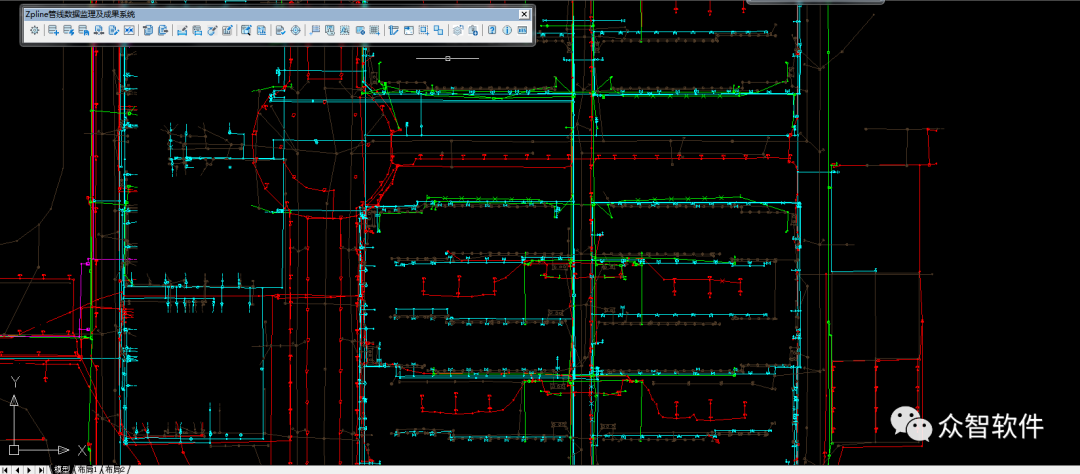
Task: Click the next layout tab arrow
Action: pyautogui.click(x=29, y=469)
